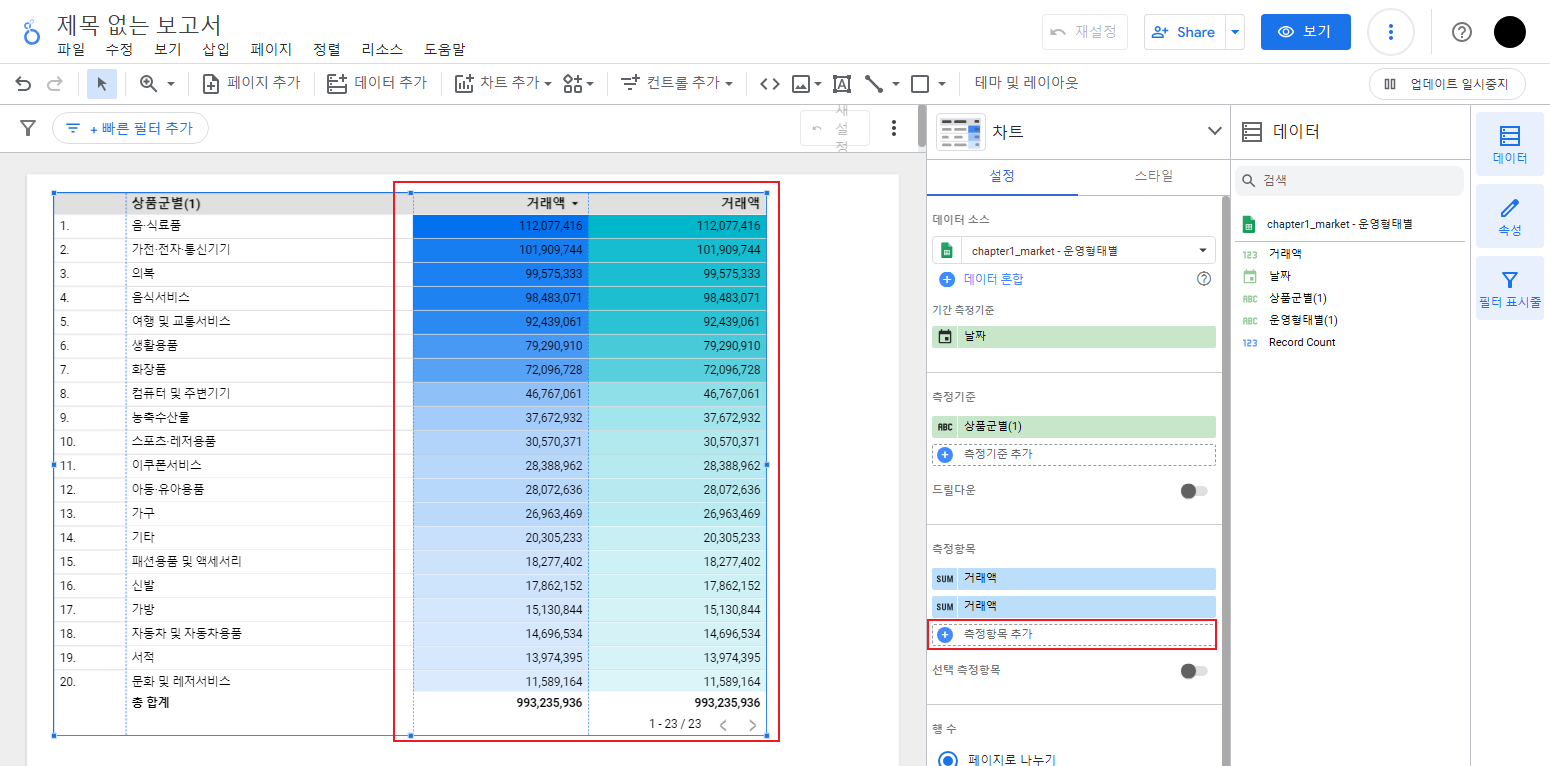
Task: Click the 빠른 필터 추가 button
Action: click(130, 128)
